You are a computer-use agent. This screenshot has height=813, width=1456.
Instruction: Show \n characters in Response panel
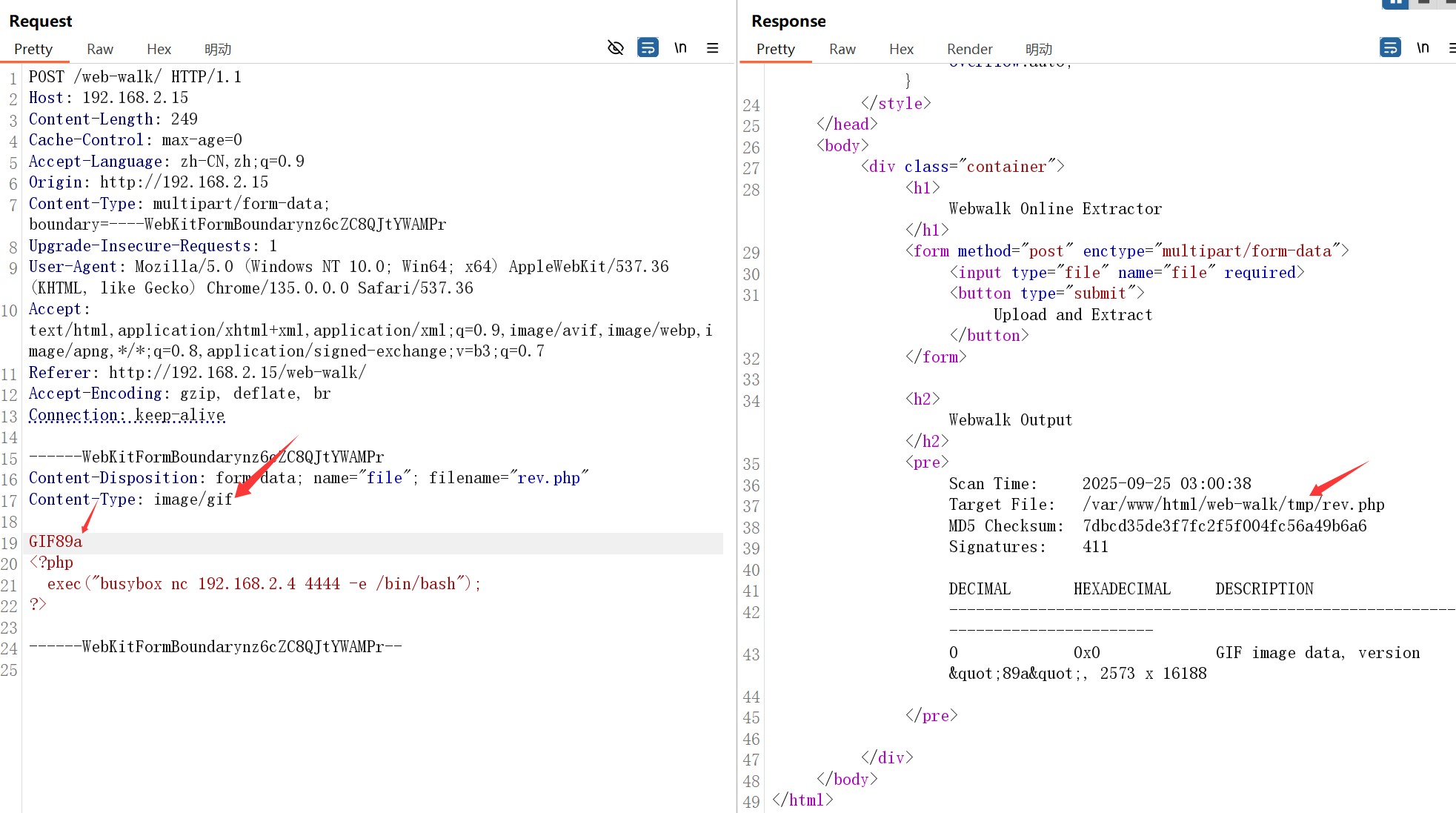coord(1423,48)
